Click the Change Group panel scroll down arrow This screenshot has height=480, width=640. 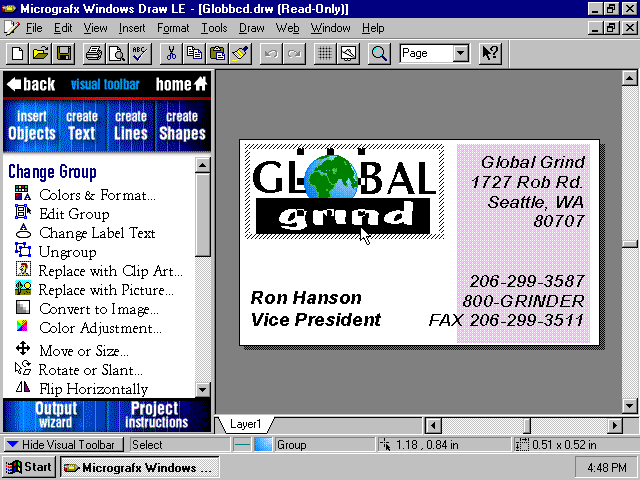coord(202,389)
